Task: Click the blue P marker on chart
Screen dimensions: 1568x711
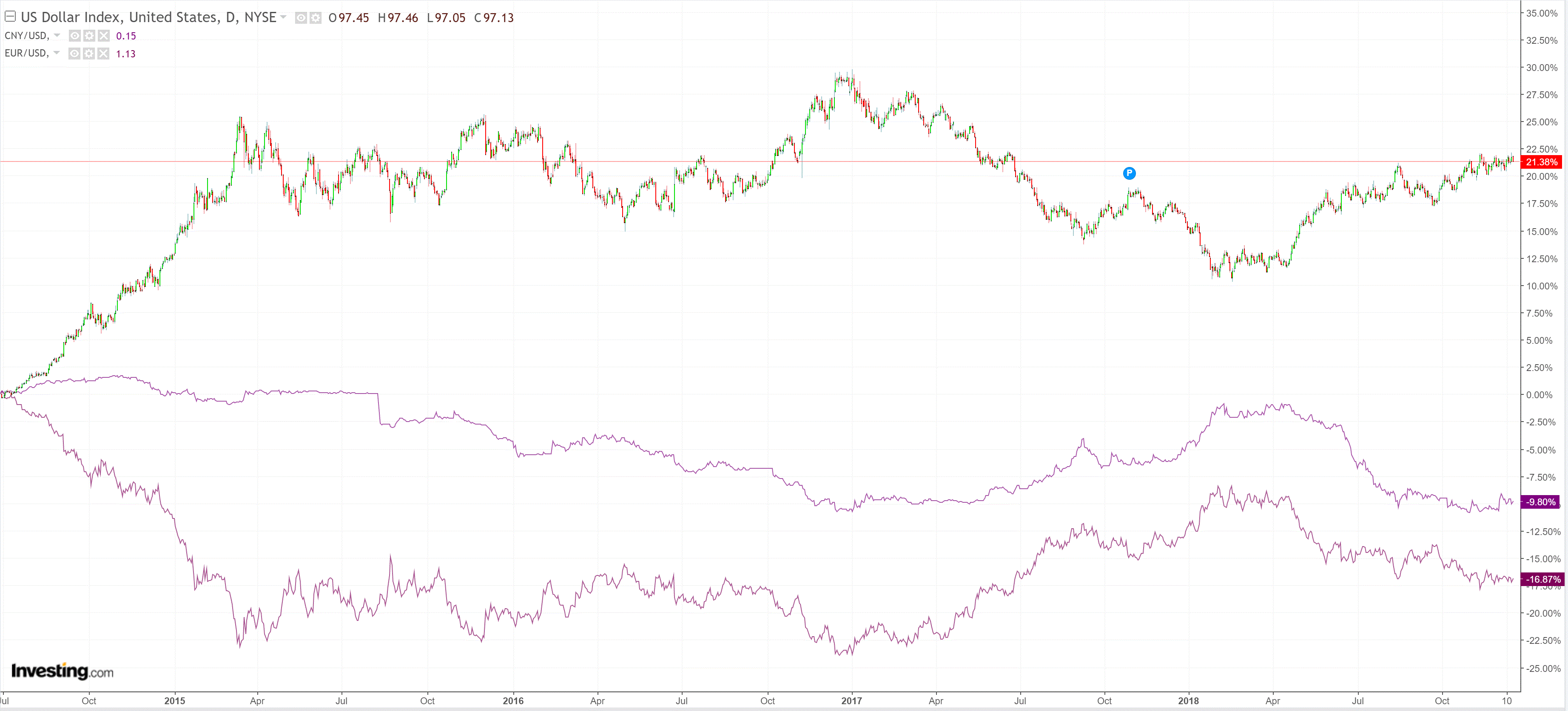Action: coord(1129,173)
